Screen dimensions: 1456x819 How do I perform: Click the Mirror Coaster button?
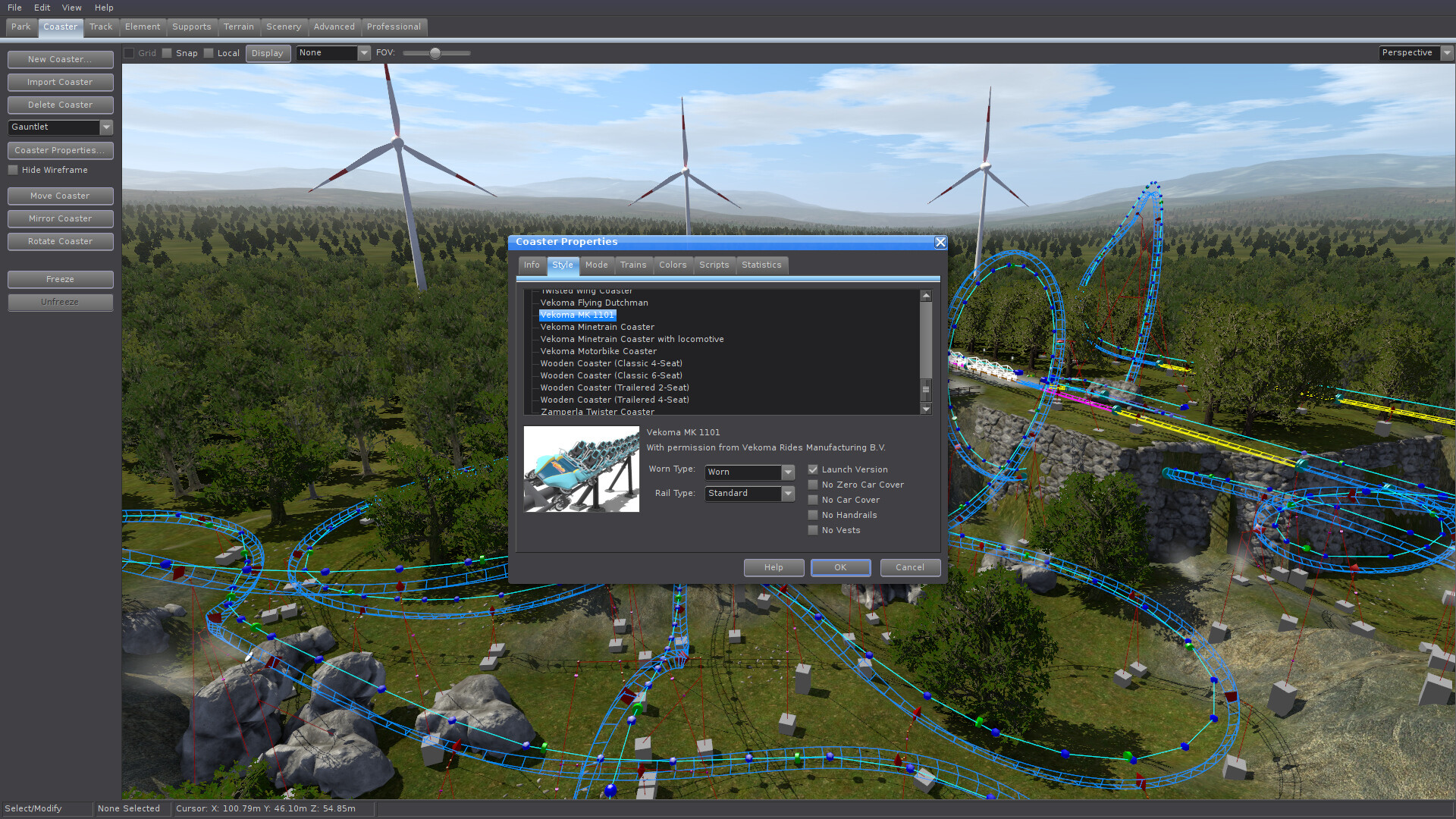(x=60, y=218)
